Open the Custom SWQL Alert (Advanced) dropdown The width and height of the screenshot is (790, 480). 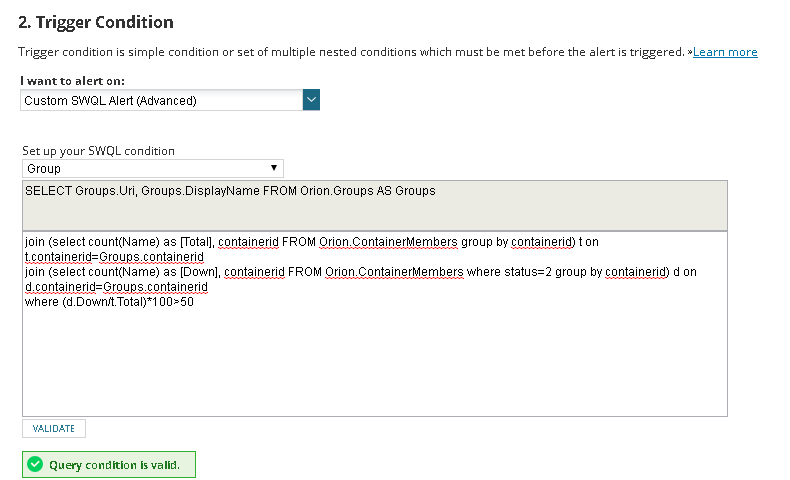[x=161, y=100]
